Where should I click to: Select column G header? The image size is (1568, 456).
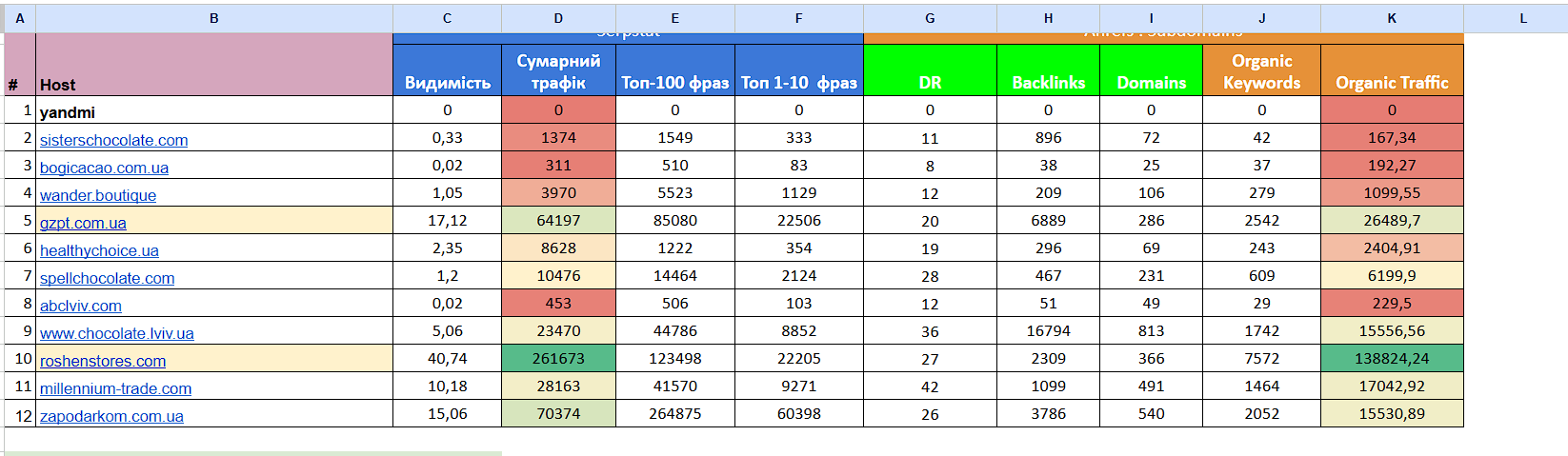(930, 18)
